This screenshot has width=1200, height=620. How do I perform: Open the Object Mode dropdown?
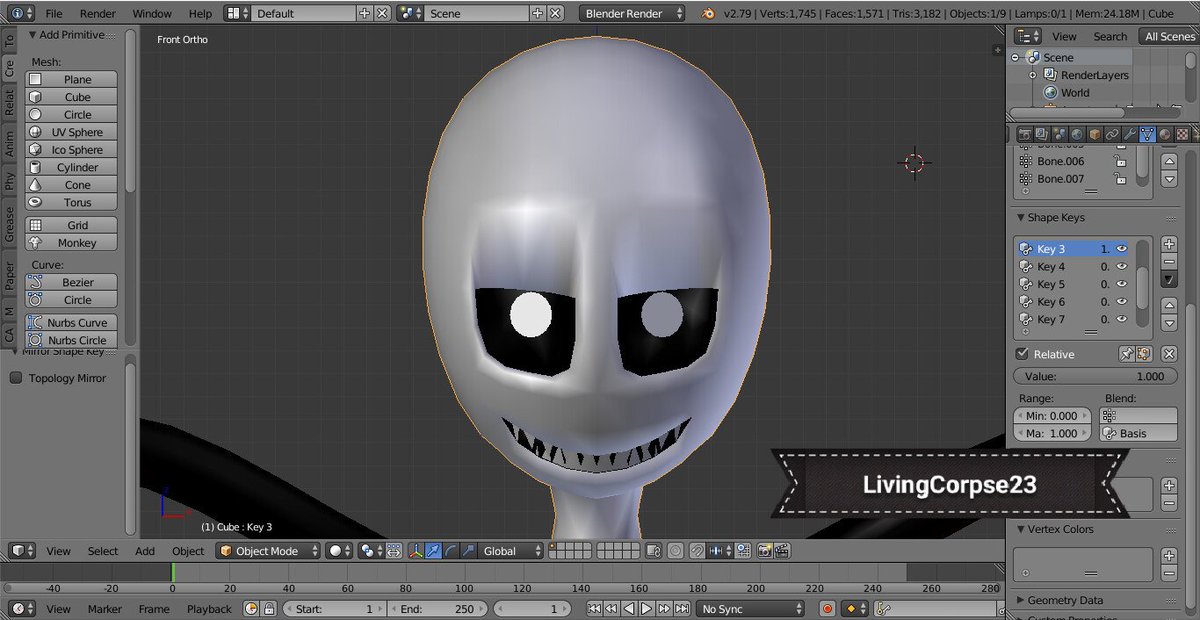point(269,551)
